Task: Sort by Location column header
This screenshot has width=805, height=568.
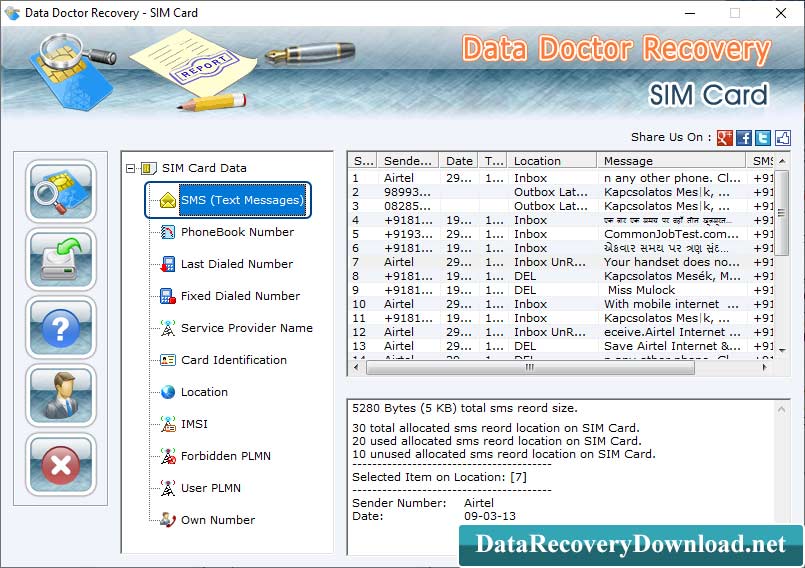Action: coord(552,161)
